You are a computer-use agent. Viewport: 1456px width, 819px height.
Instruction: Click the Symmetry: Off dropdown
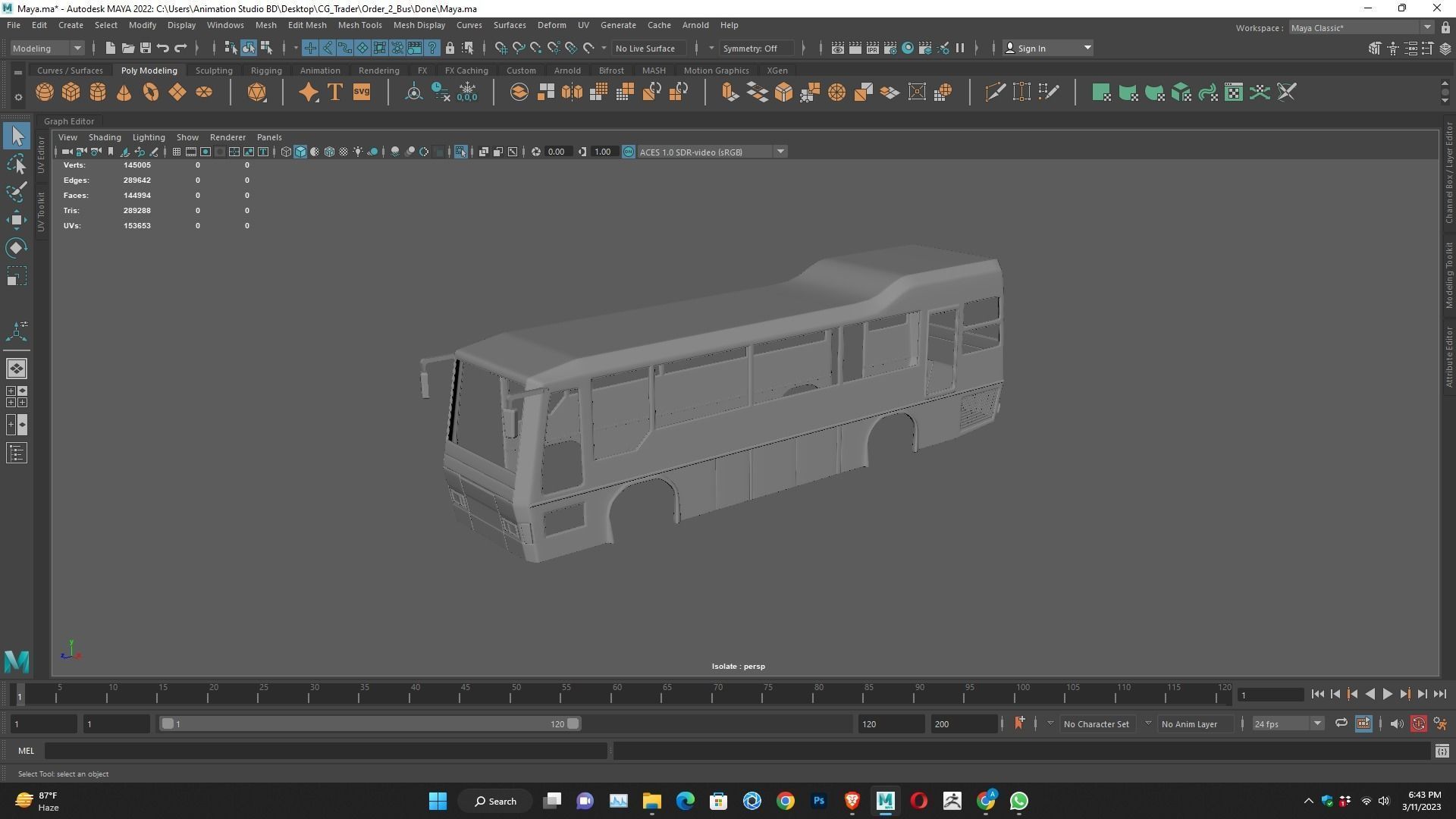(x=756, y=48)
